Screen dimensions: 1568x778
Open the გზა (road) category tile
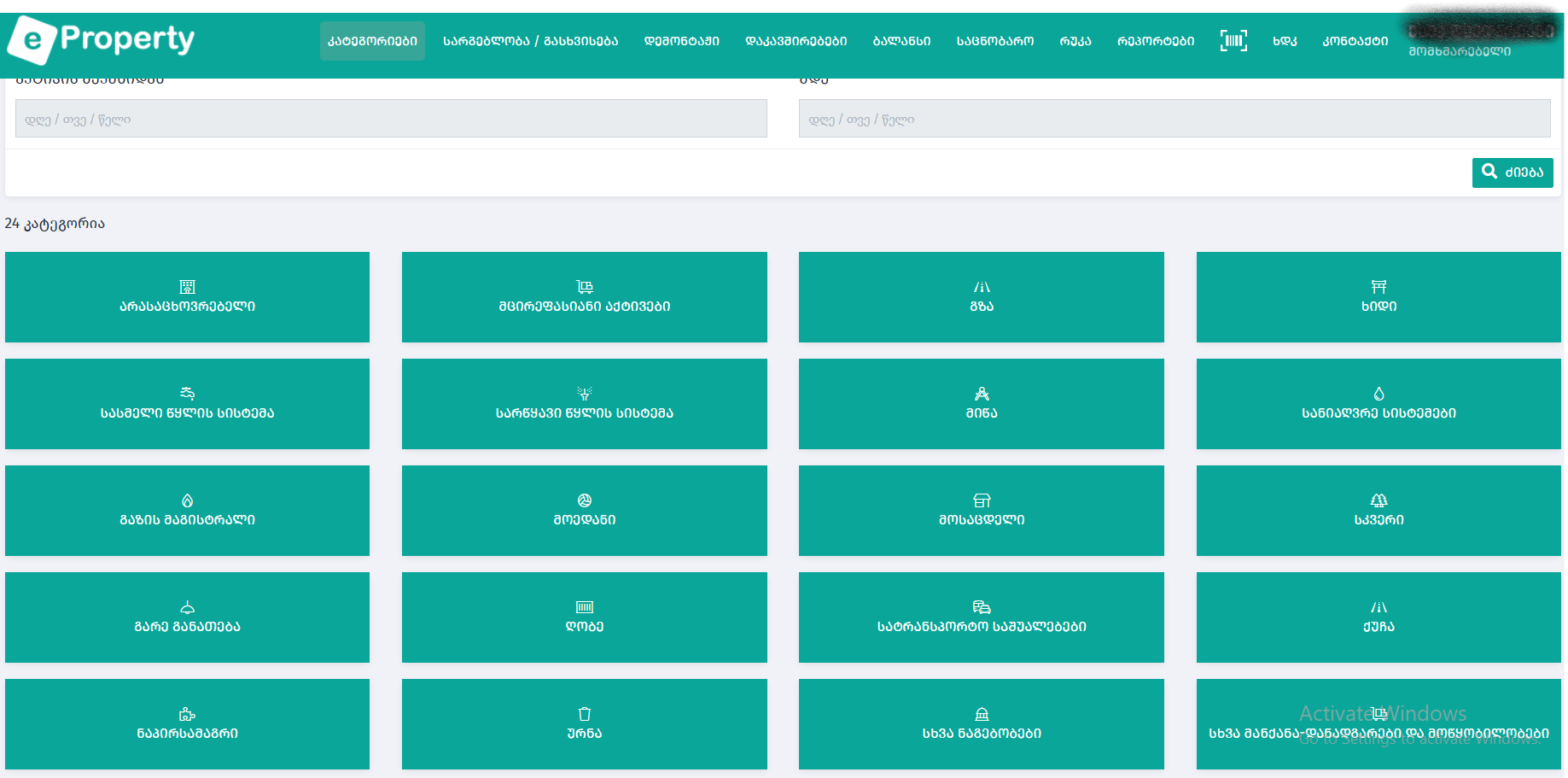click(x=981, y=297)
